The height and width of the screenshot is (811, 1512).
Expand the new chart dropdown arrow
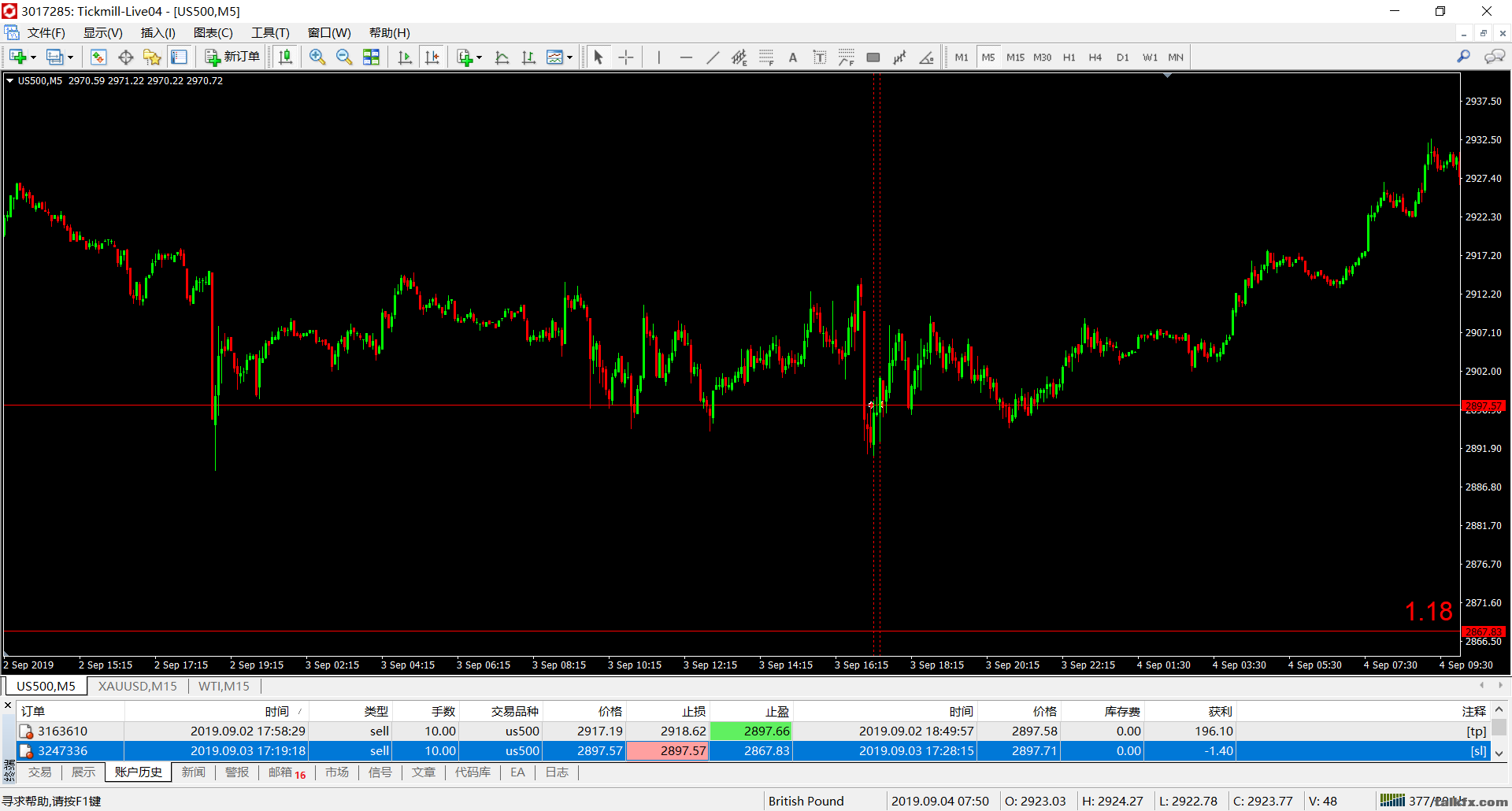point(33,57)
